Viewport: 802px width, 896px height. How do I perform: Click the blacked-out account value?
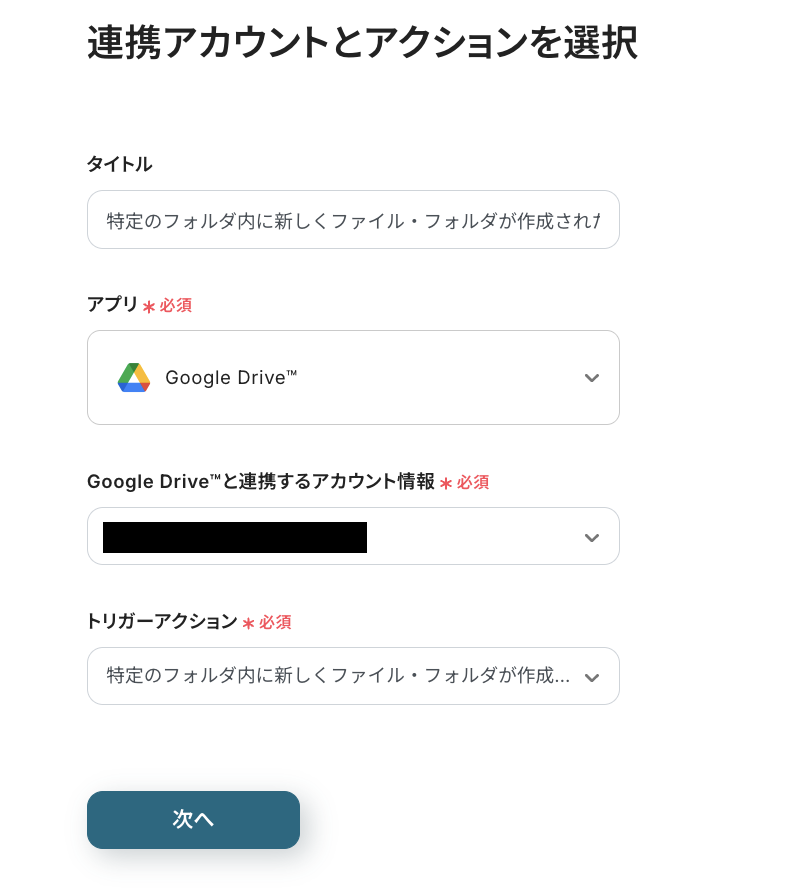tap(235, 537)
